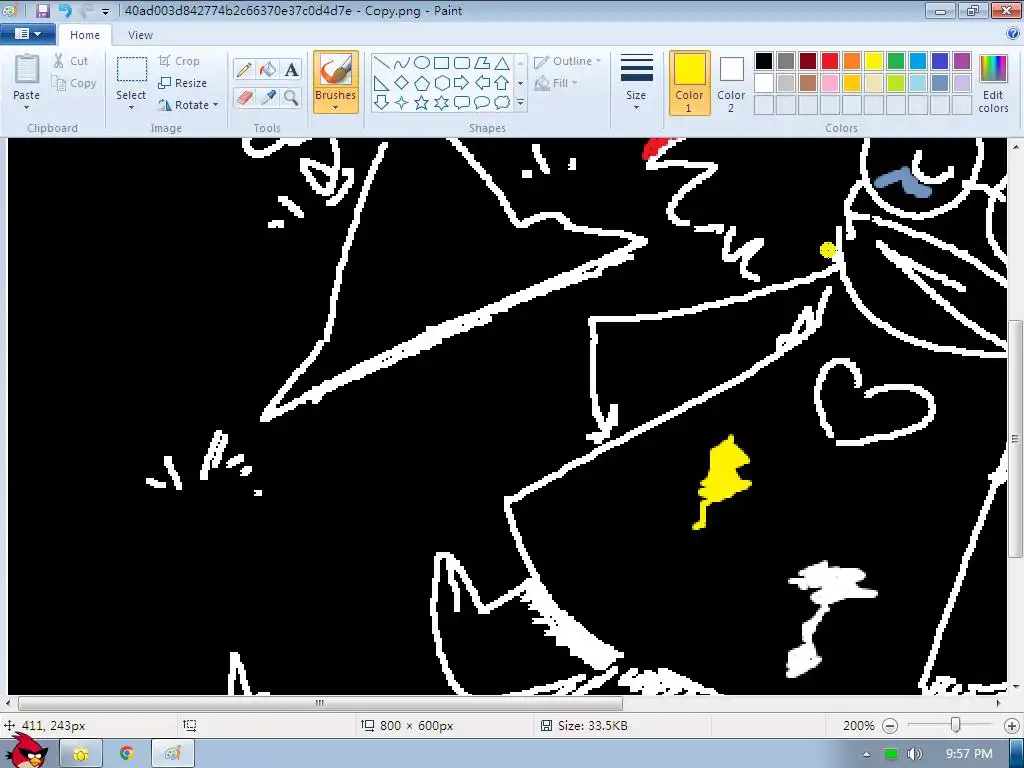The width and height of the screenshot is (1024, 768).
Task: Select the Eraser tool
Action: pyautogui.click(x=244, y=98)
